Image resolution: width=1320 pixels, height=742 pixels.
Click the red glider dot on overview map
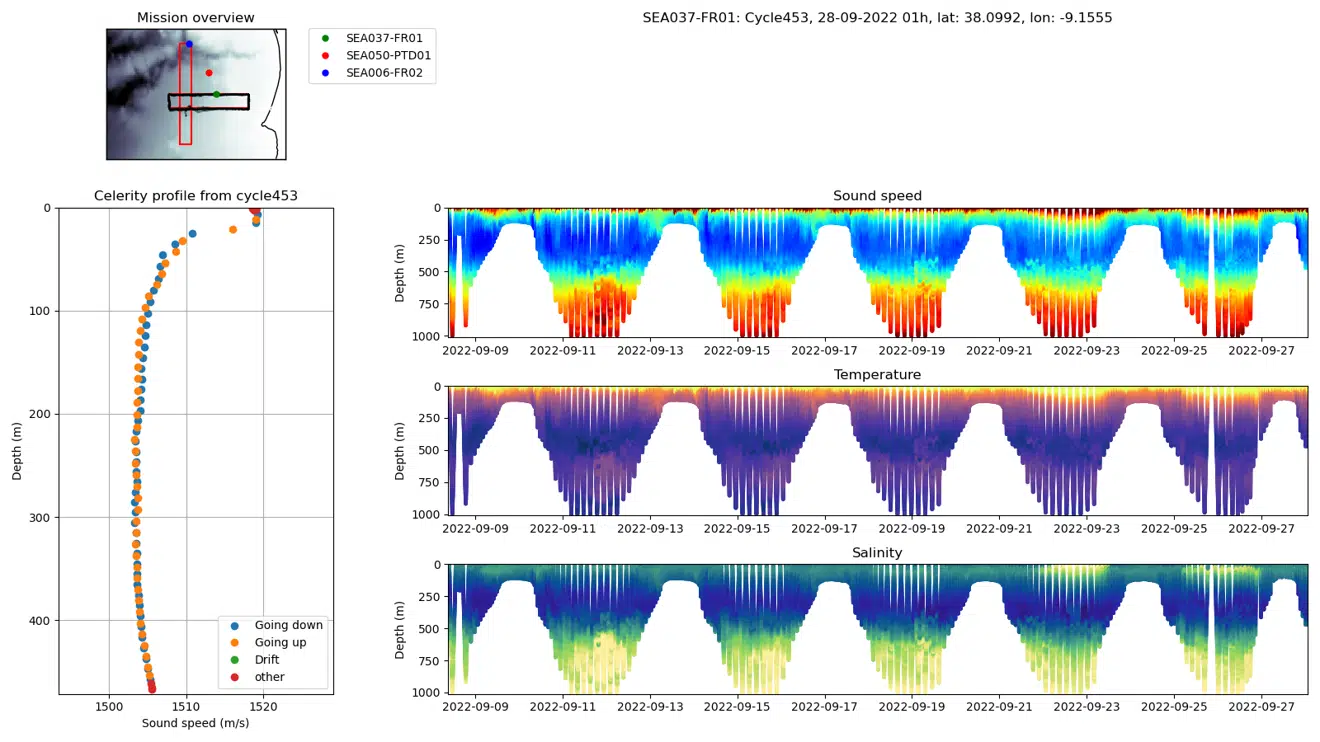(209, 73)
